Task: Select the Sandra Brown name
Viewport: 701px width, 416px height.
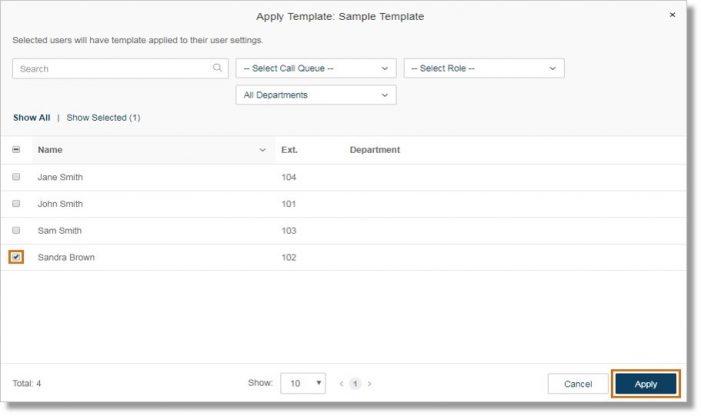Action: (x=66, y=257)
